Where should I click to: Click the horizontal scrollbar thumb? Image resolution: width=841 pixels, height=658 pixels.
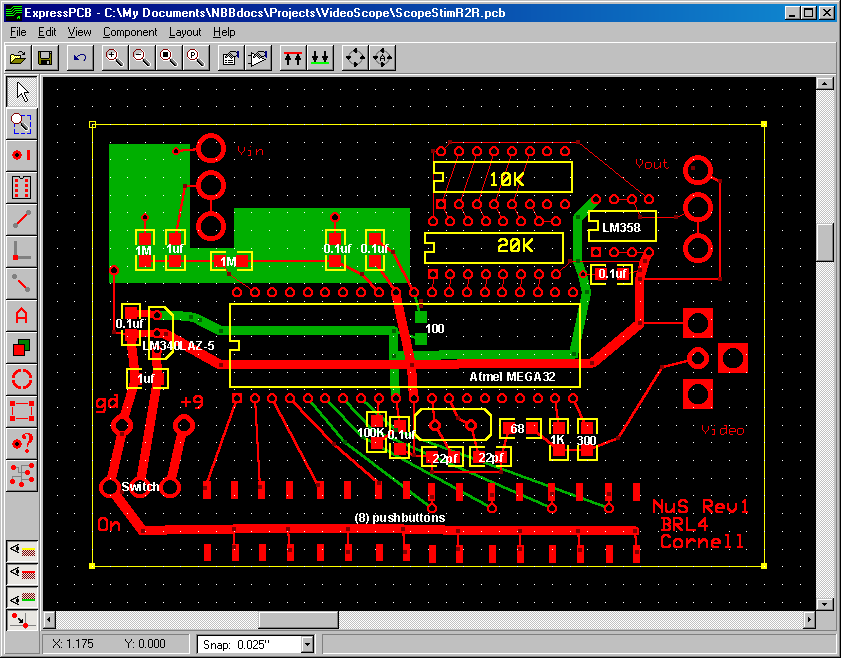pos(299,620)
